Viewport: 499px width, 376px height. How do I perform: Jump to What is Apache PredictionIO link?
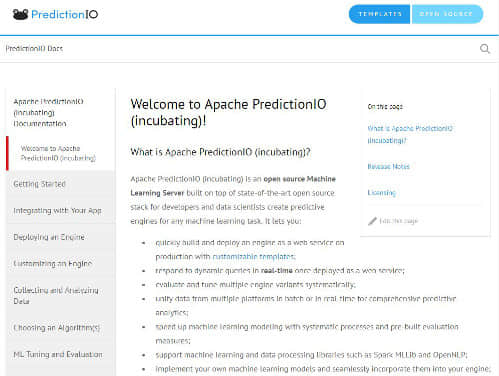(410, 134)
